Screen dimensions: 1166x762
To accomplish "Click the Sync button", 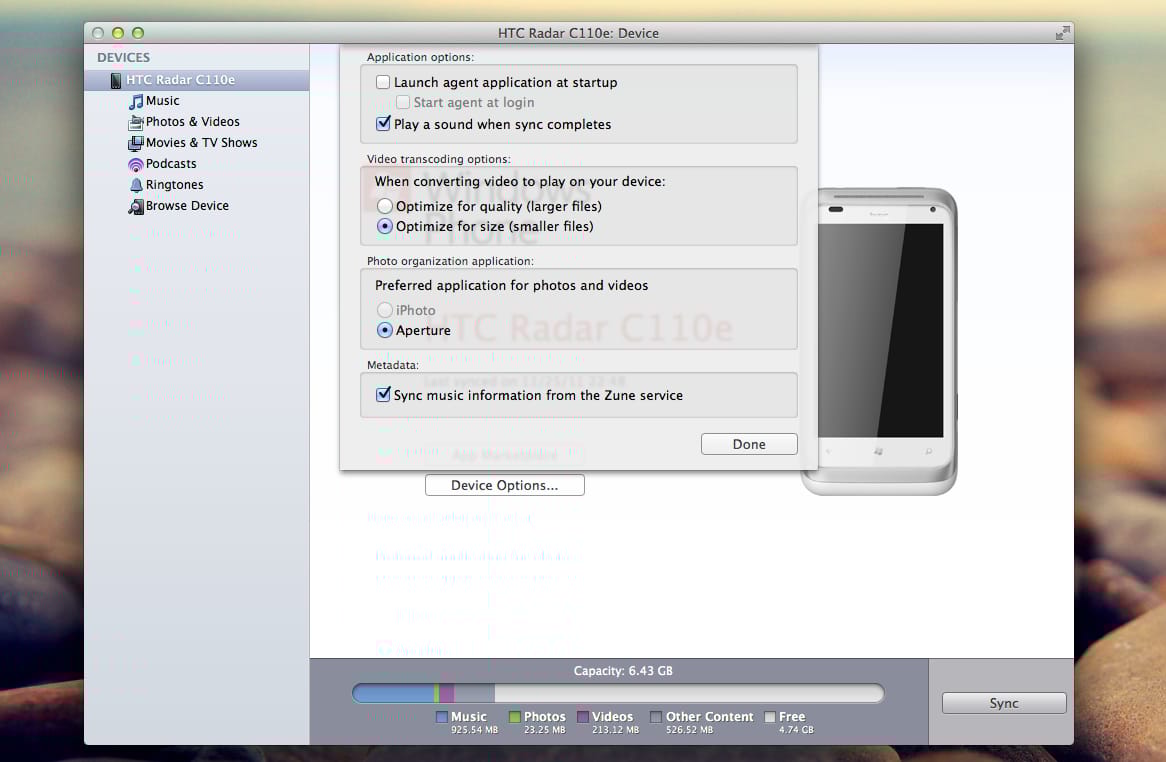I will coord(1004,703).
